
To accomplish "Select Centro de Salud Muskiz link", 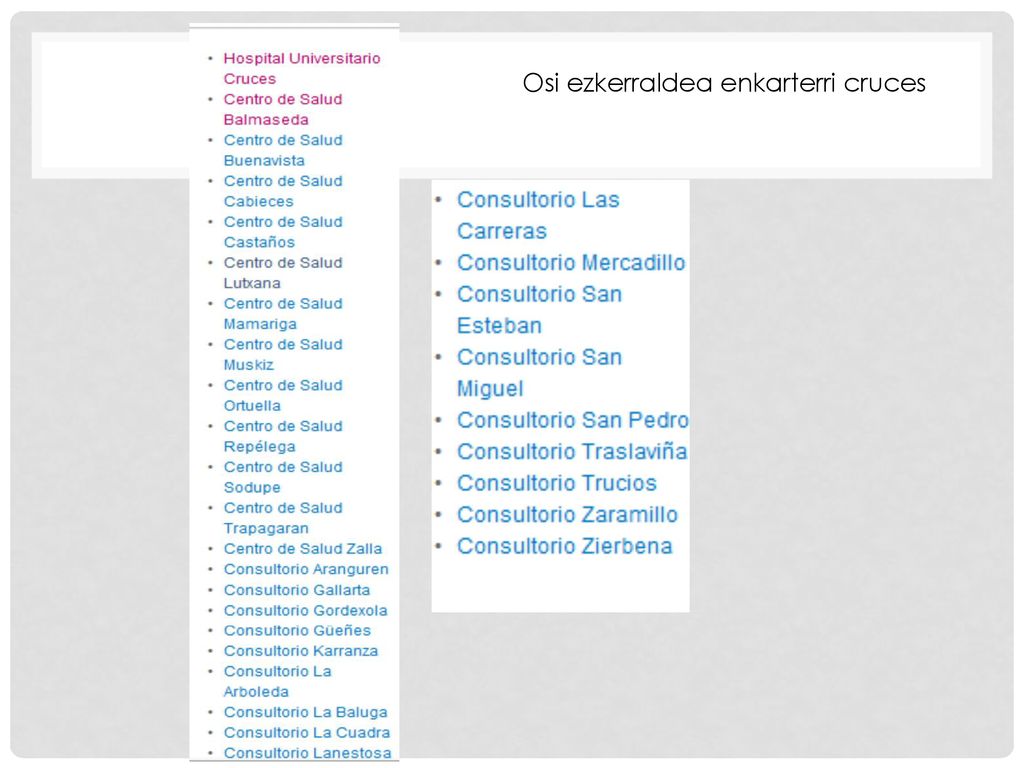I will [283, 354].
